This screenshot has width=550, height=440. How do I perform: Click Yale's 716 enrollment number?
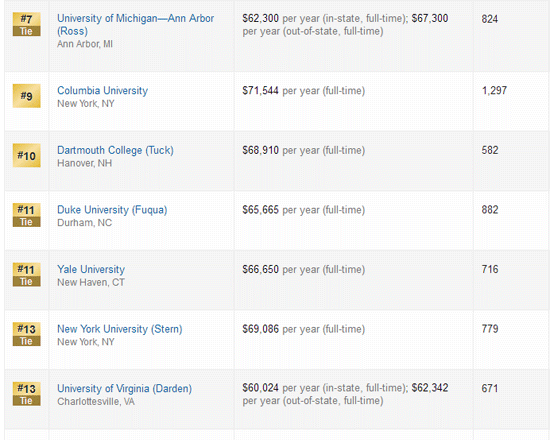[490, 269]
